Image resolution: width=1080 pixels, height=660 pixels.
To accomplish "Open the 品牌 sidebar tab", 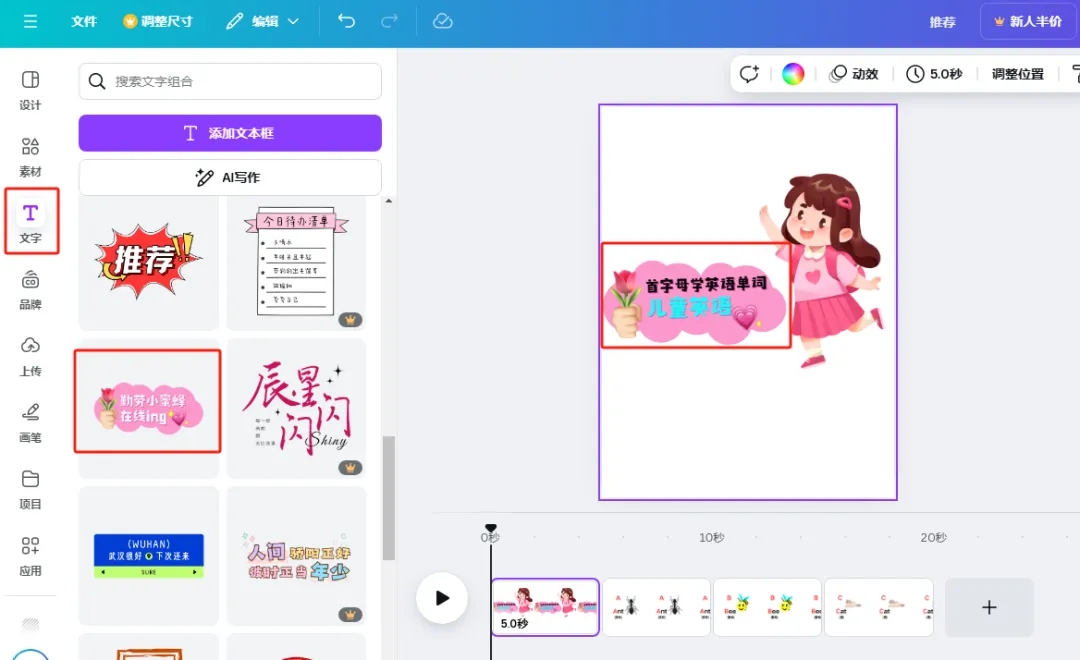I will pyautogui.click(x=30, y=289).
